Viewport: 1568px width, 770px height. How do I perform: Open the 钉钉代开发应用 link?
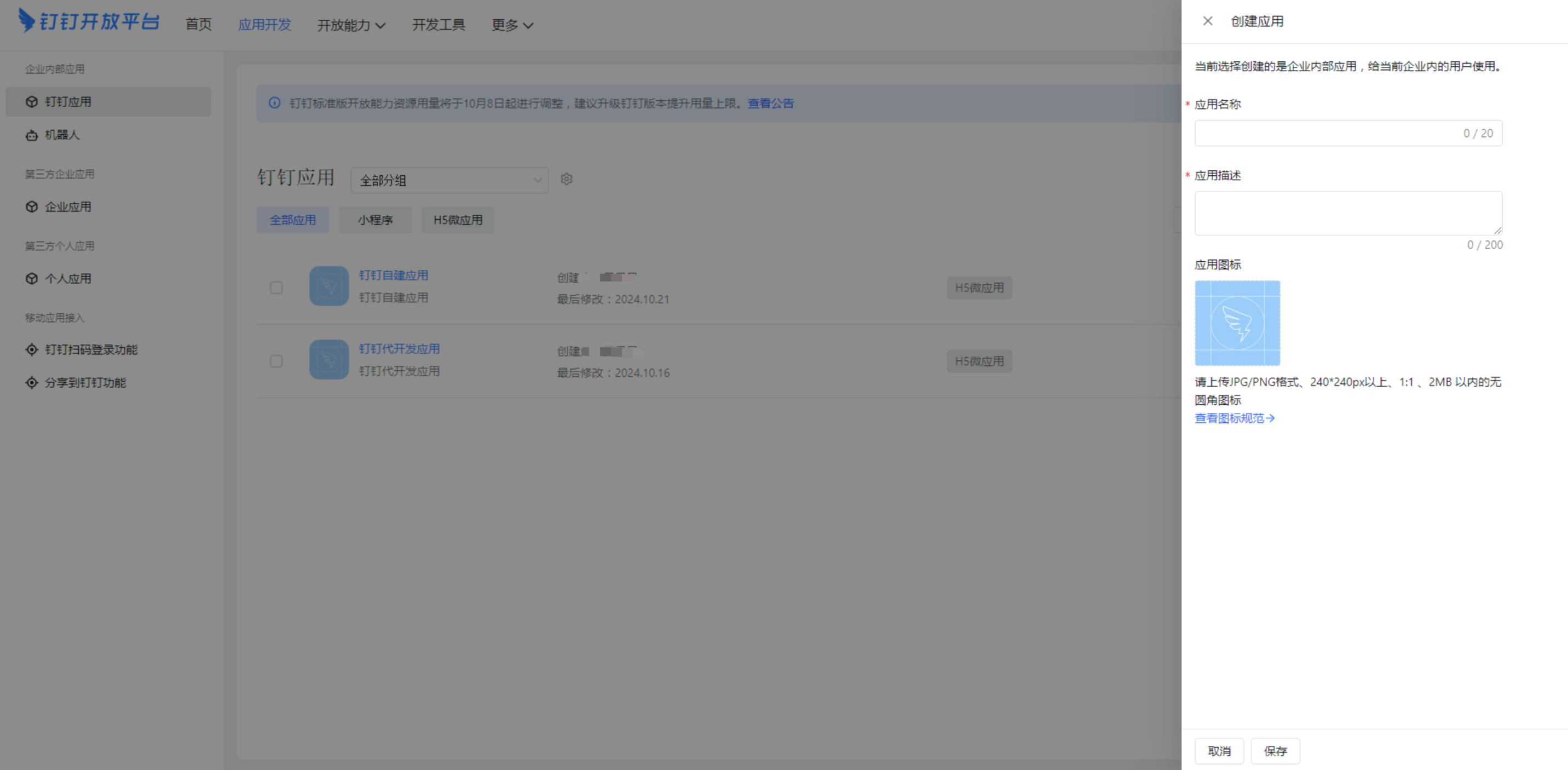(x=399, y=349)
